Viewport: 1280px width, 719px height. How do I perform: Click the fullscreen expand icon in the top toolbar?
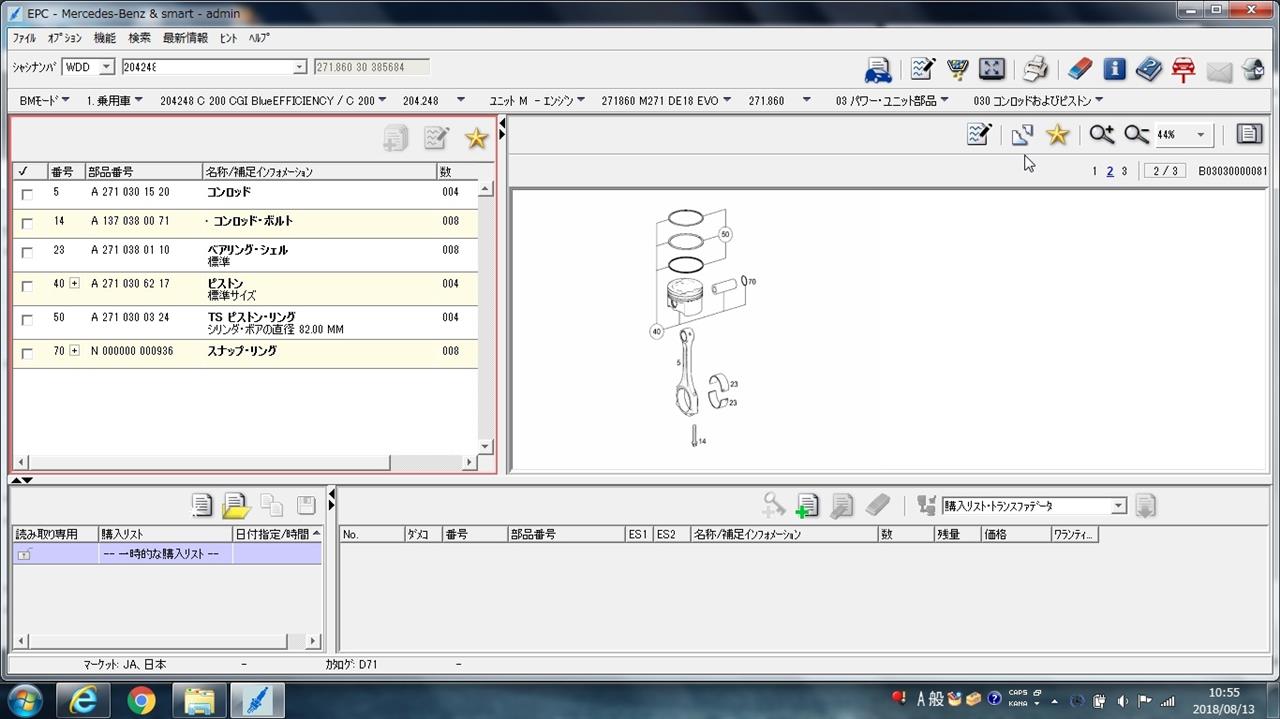click(x=991, y=69)
